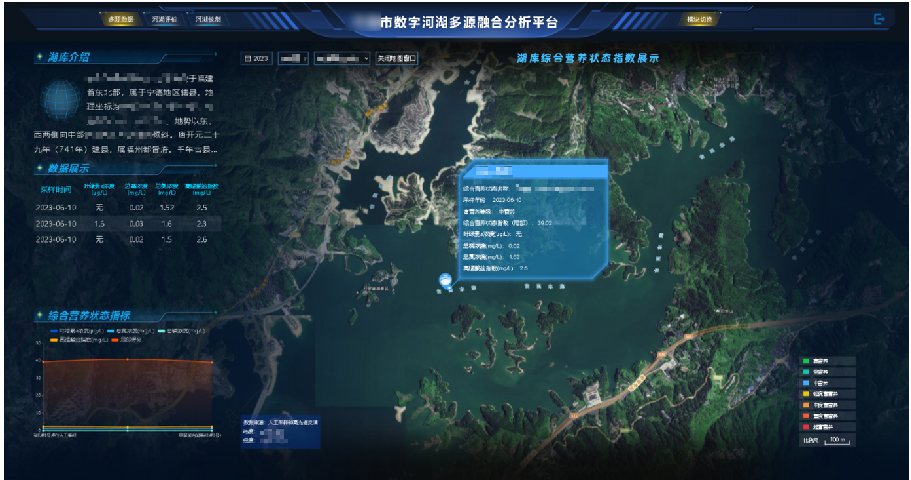
Task: Switch to the 河湖检测 tab
Action: click(208, 20)
